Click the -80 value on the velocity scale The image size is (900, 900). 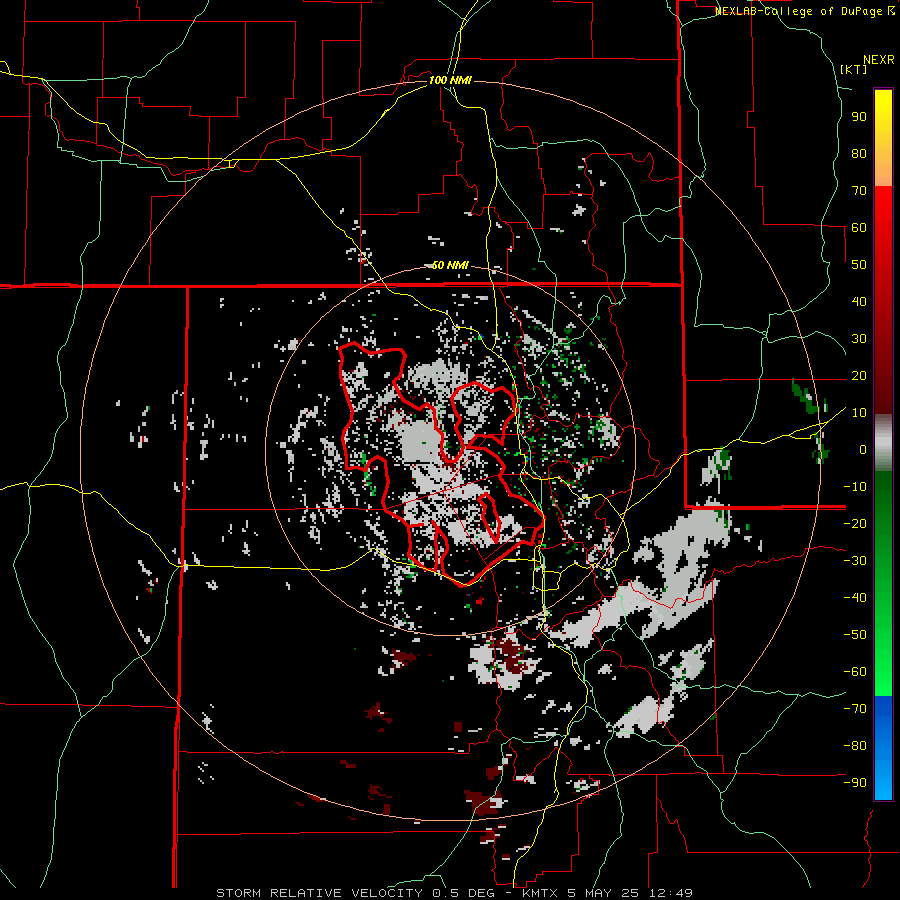(855, 746)
